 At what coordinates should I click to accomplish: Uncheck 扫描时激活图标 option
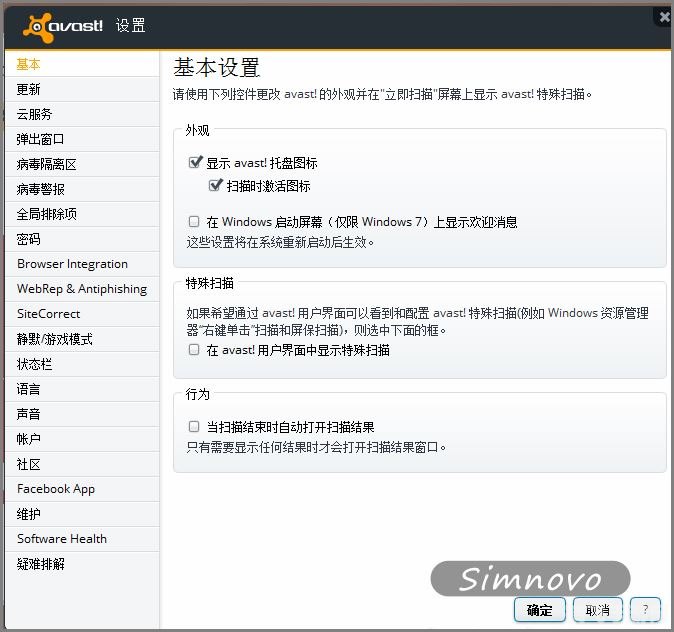tap(215, 186)
